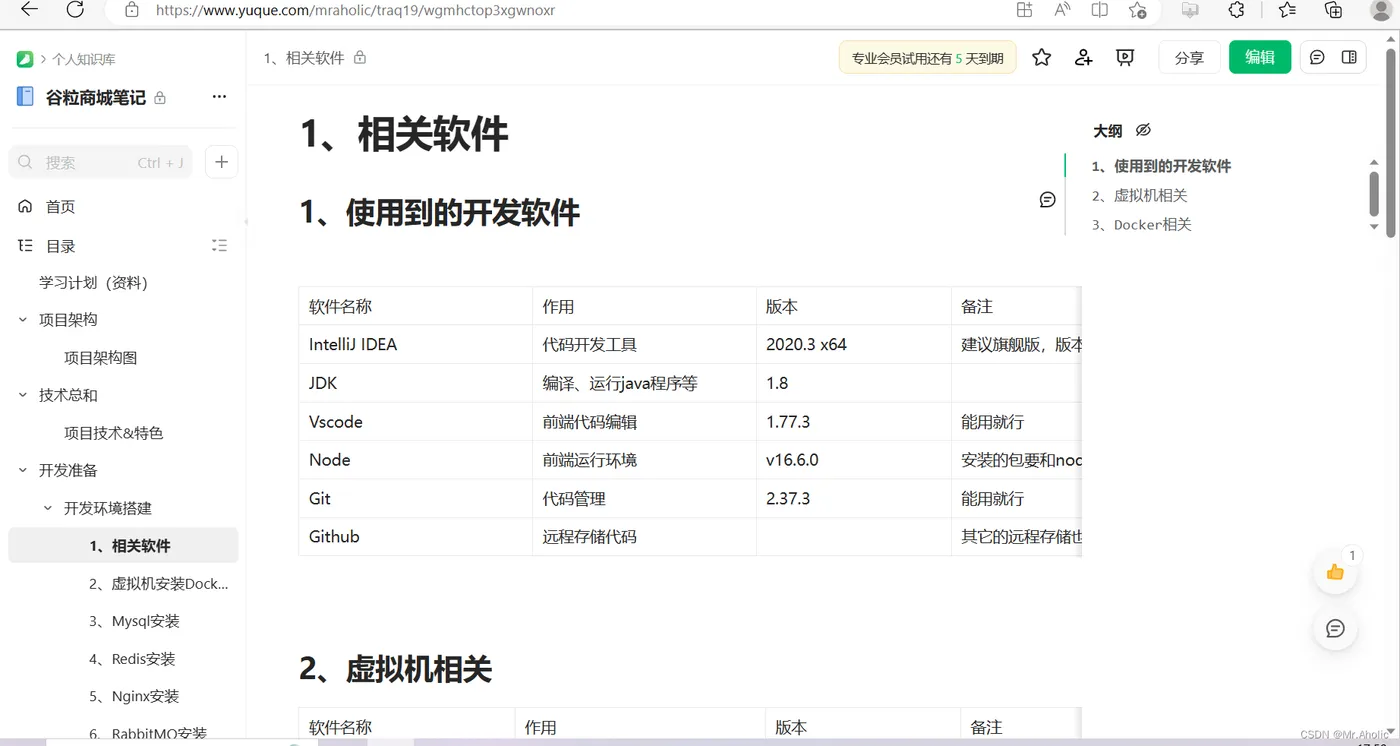Star this document in the Yuque header

click(1041, 57)
